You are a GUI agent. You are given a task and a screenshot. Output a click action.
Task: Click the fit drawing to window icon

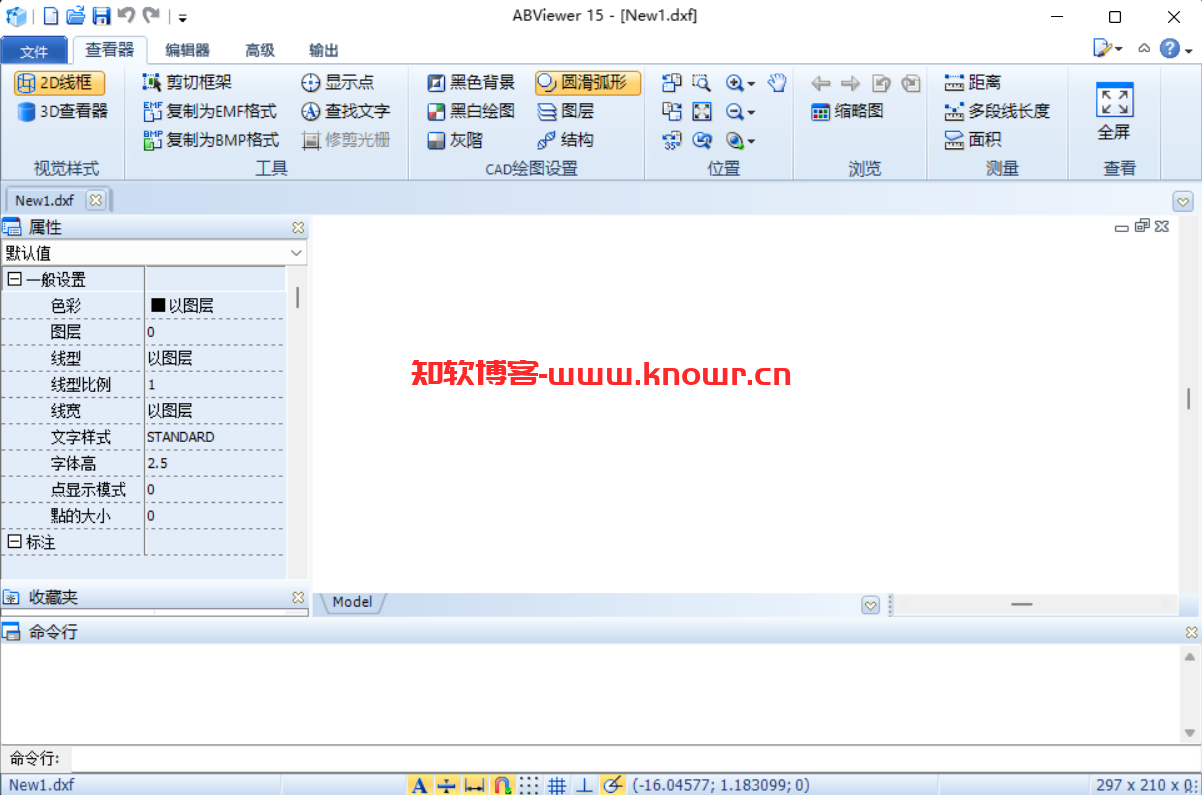click(702, 111)
